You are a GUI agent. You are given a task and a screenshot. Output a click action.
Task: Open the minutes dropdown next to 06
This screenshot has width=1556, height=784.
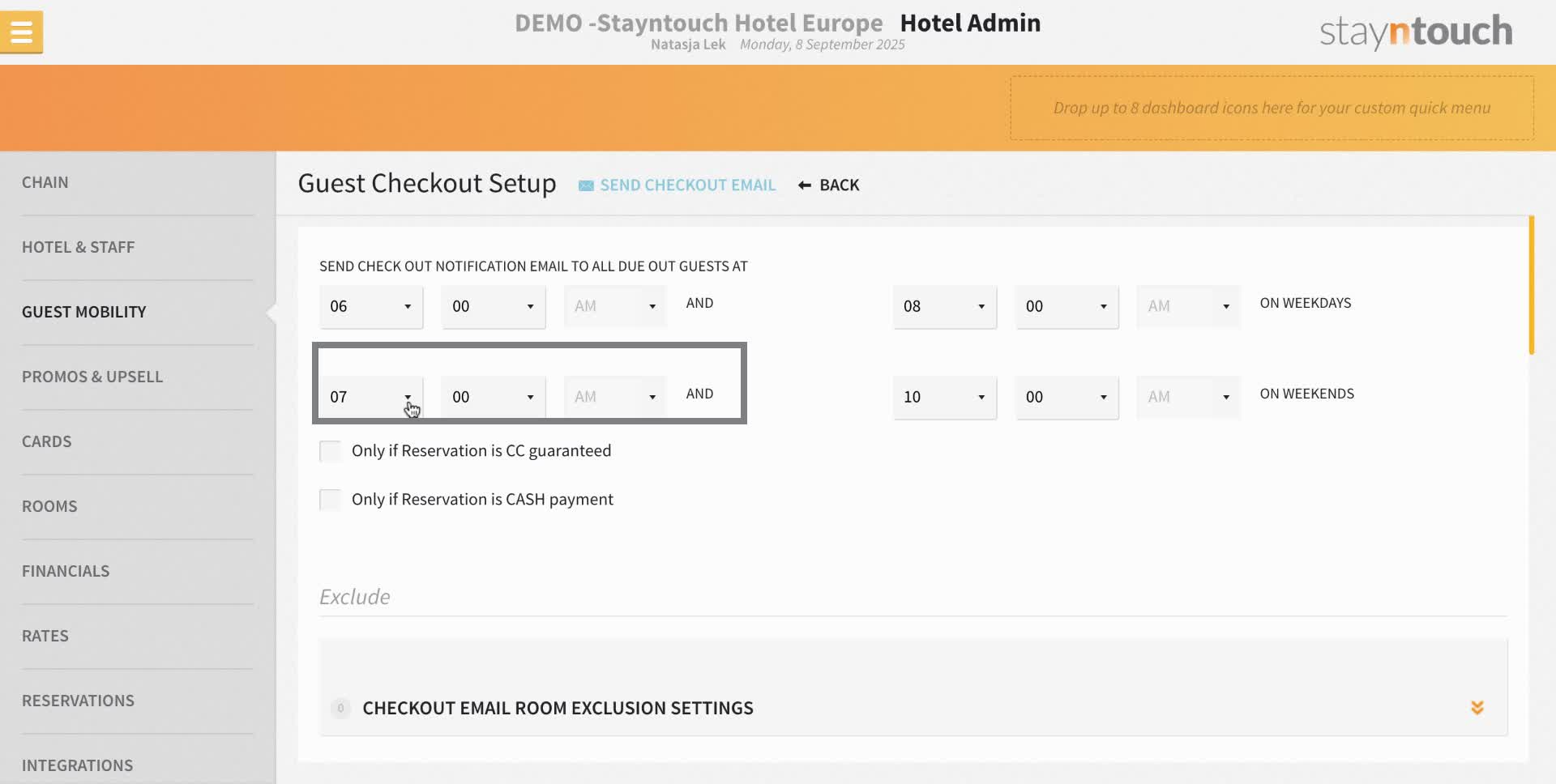pyautogui.click(x=493, y=307)
